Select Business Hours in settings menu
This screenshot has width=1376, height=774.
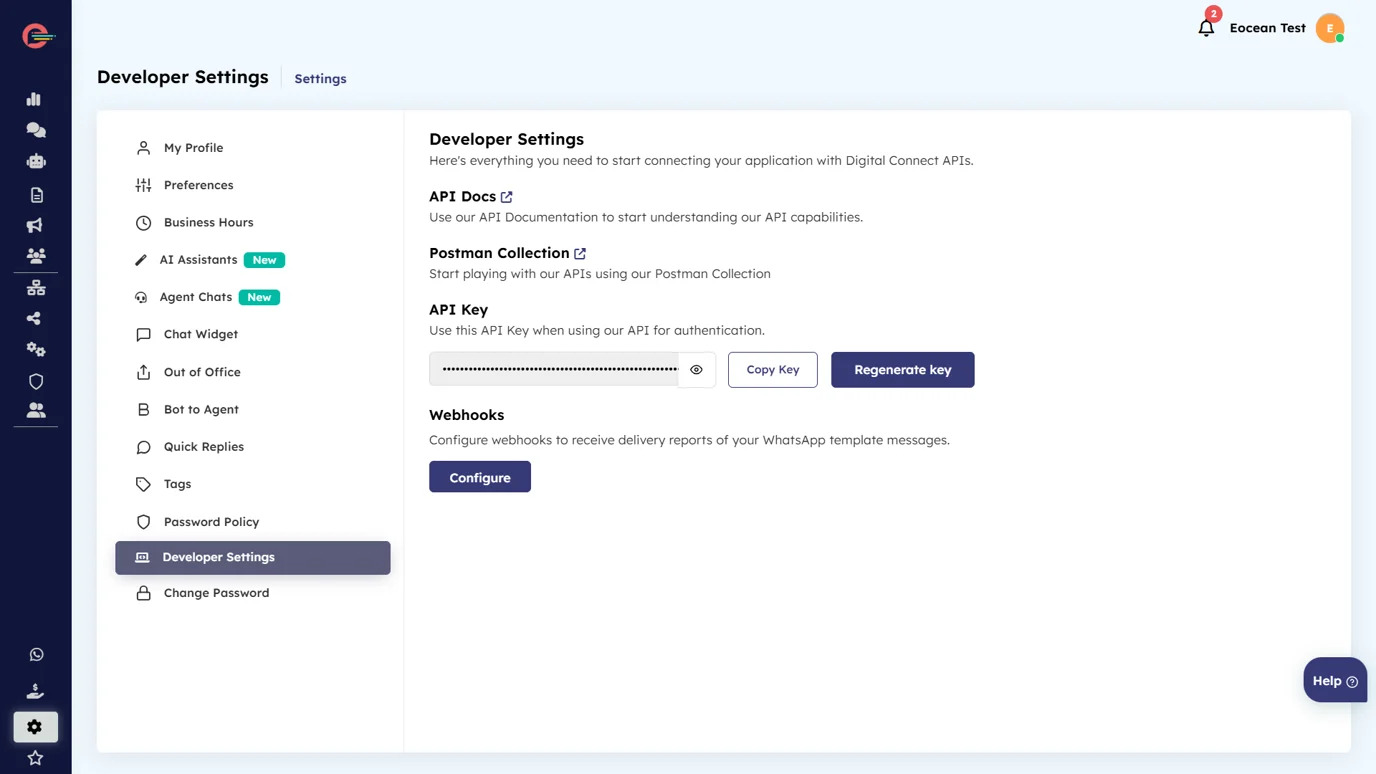coord(208,222)
